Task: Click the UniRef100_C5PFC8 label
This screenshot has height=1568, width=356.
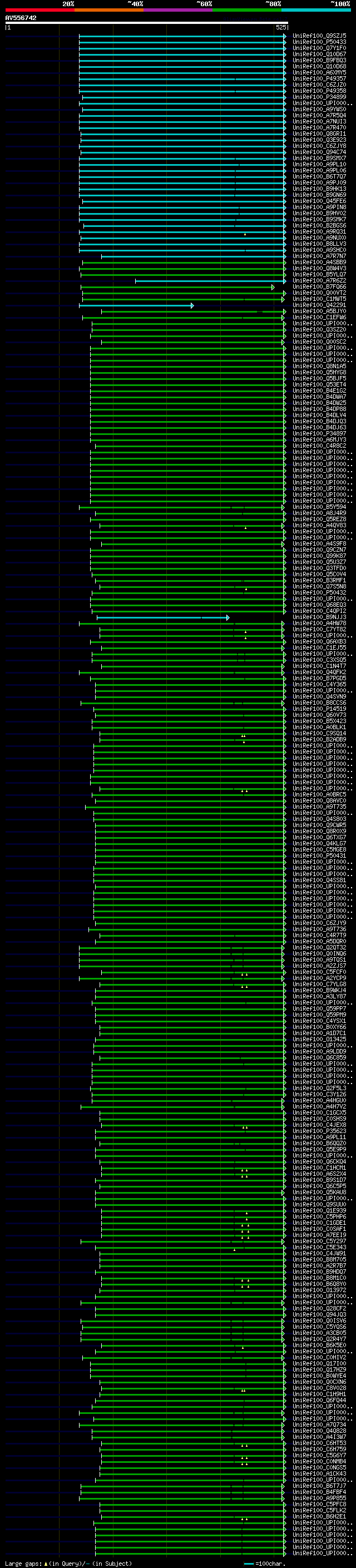Action: point(319,1505)
